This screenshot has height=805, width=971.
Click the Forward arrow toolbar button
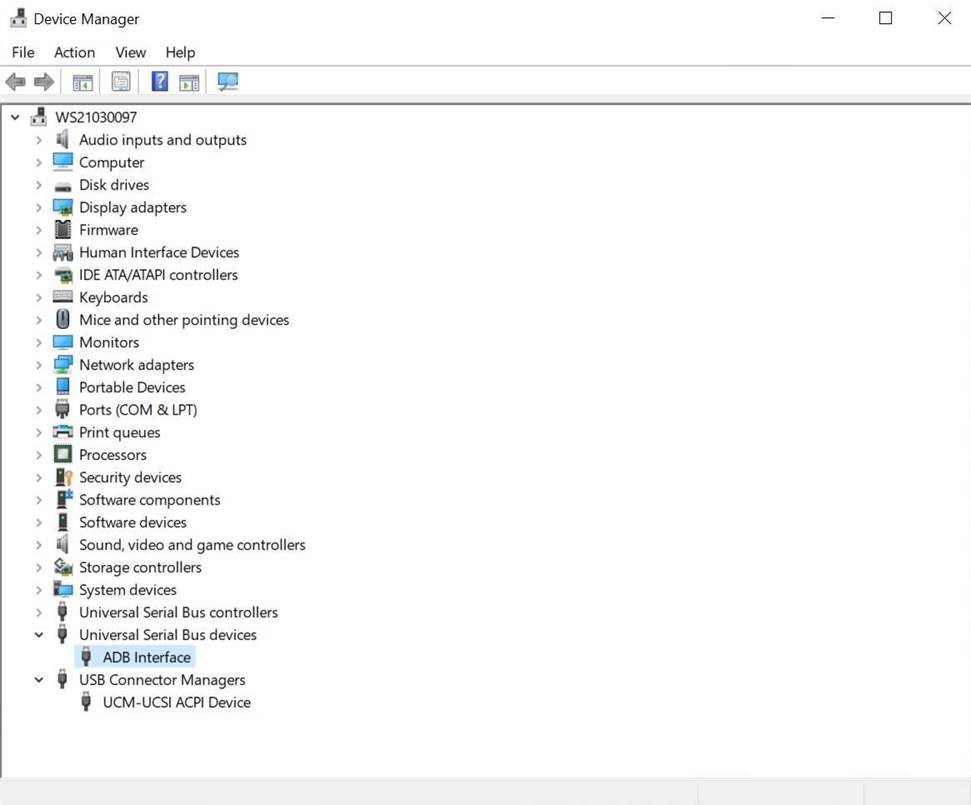(44, 82)
